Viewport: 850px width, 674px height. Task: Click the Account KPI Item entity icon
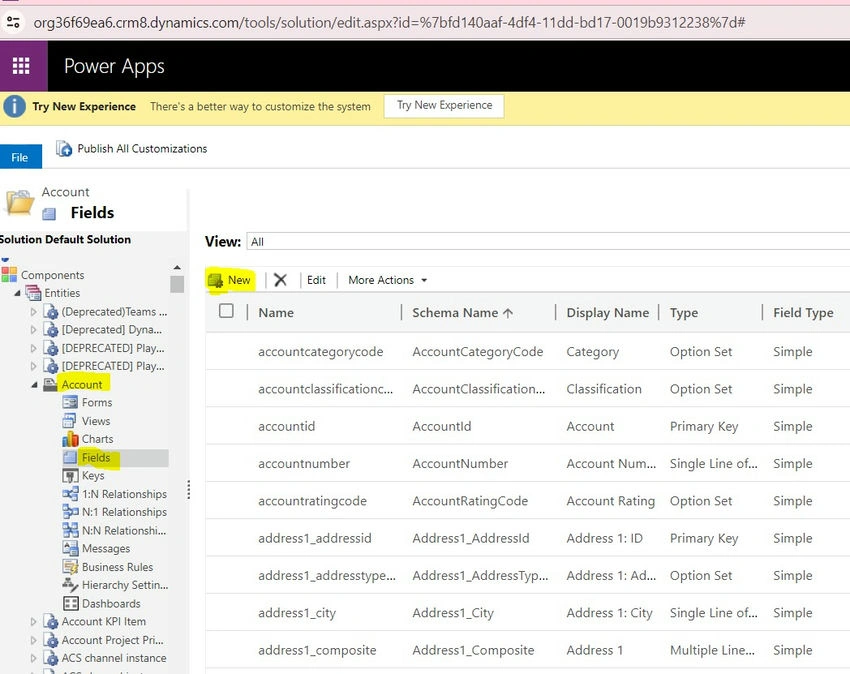pyautogui.click(x=50, y=621)
